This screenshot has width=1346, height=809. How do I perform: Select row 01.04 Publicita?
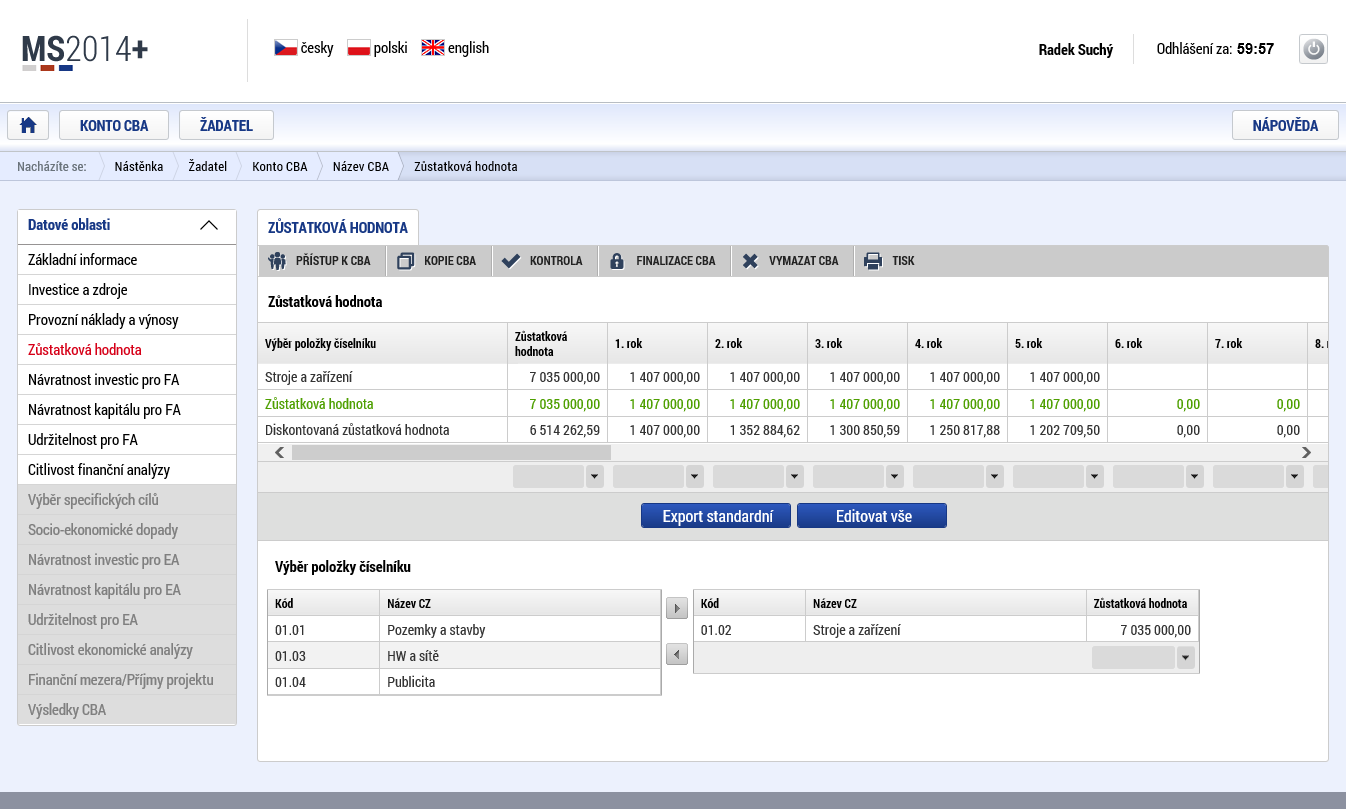(x=464, y=682)
